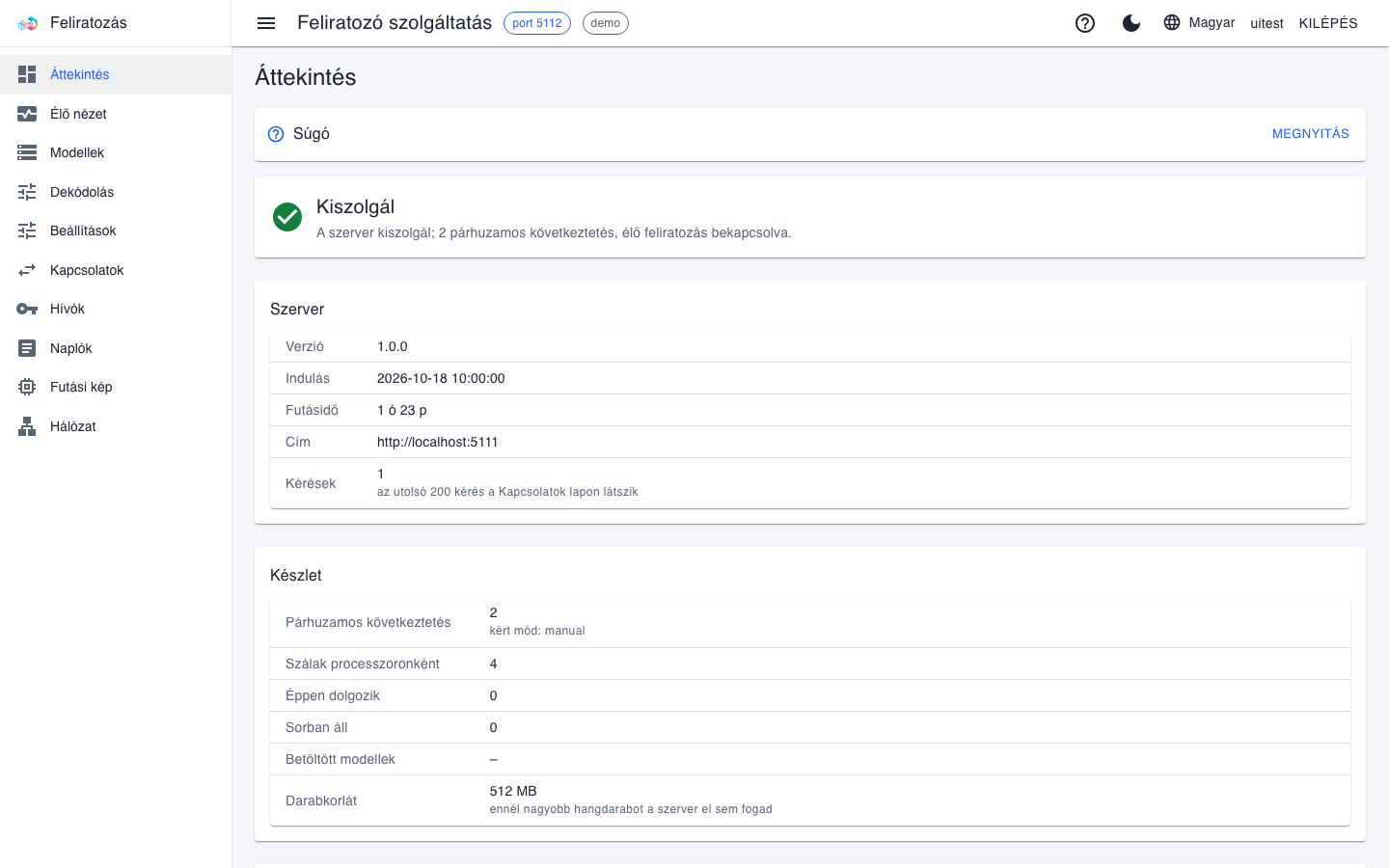Open Kapcsolatok connections page

point(116,270)
